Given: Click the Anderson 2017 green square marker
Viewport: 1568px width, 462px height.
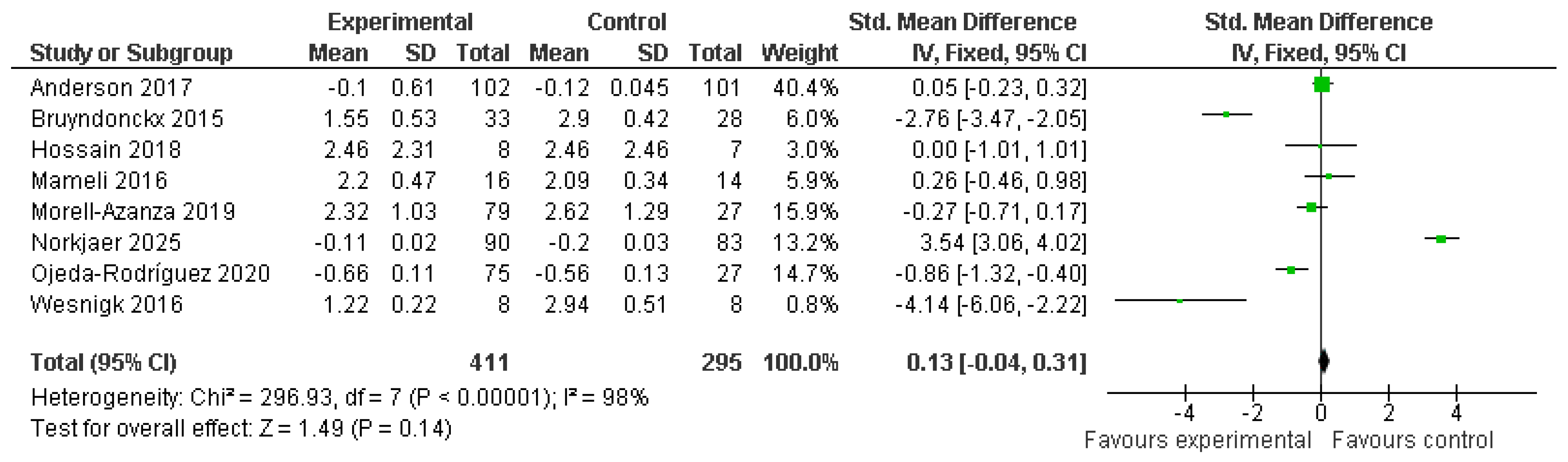Looking at the screenshot, I should (x=1321, y=85).
